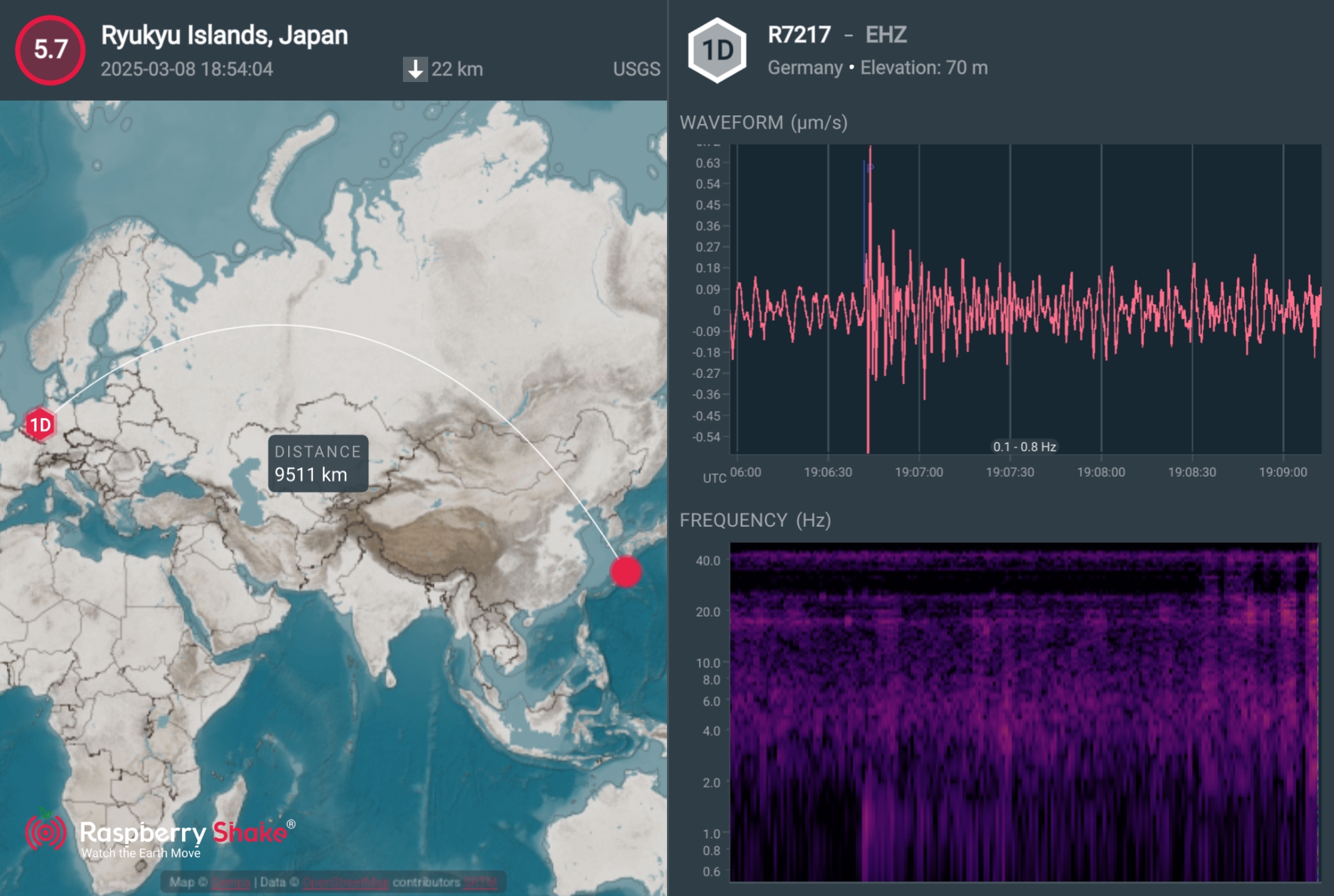Click the 19:07:00 time axis label

(x=919, y=472)
